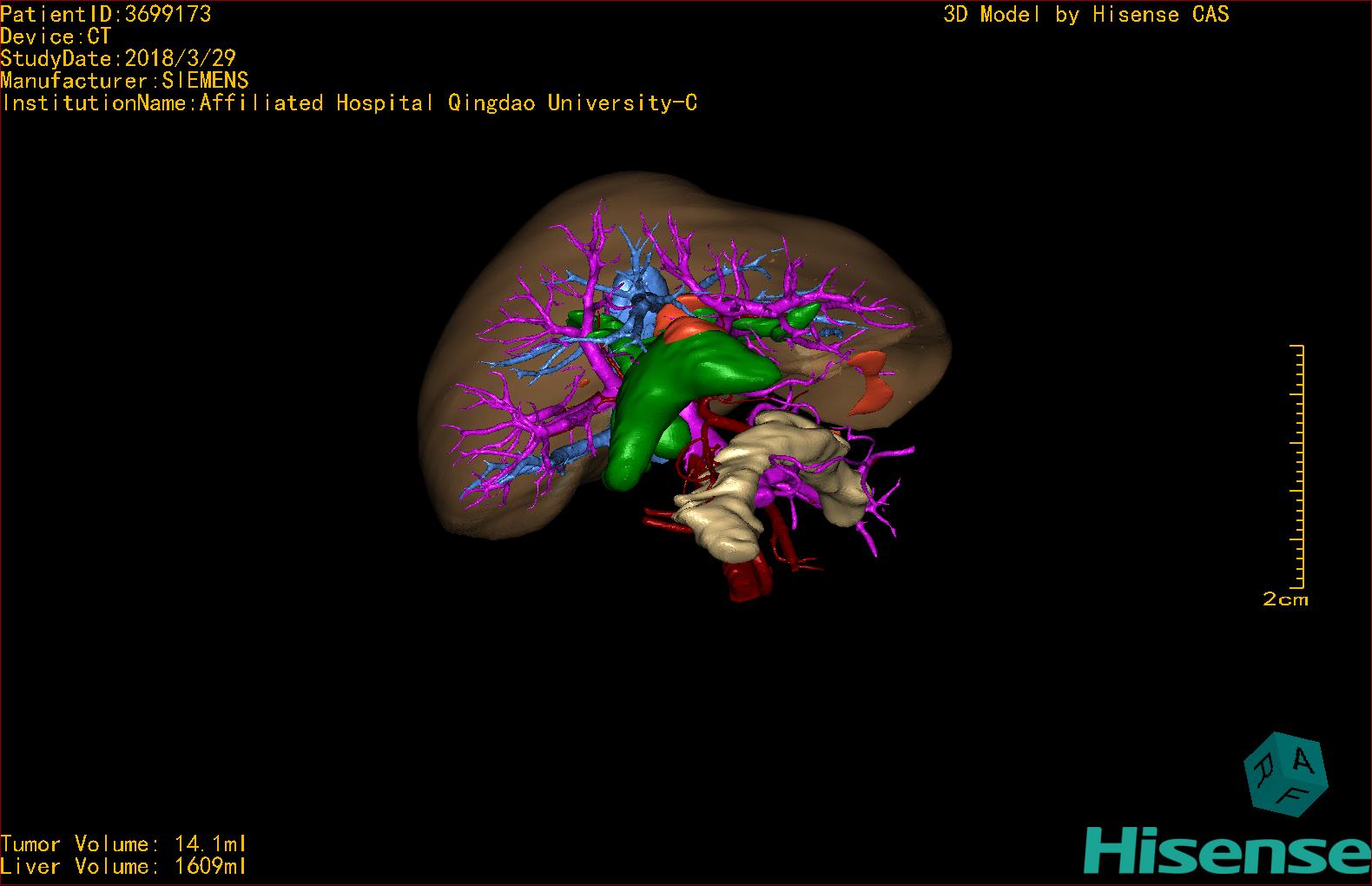Click the "Manufacturer:SIEMENS" text

tap(124, 81)
